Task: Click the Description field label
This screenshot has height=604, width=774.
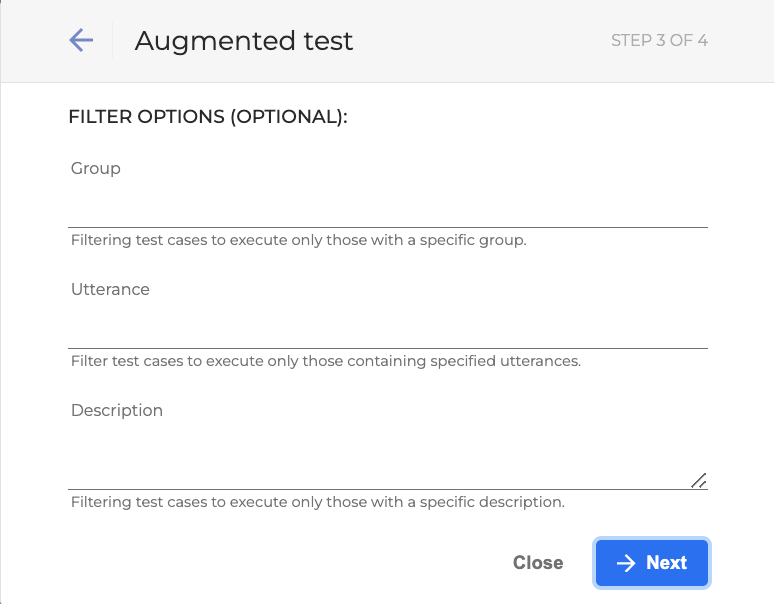Action: pos(117,411)
